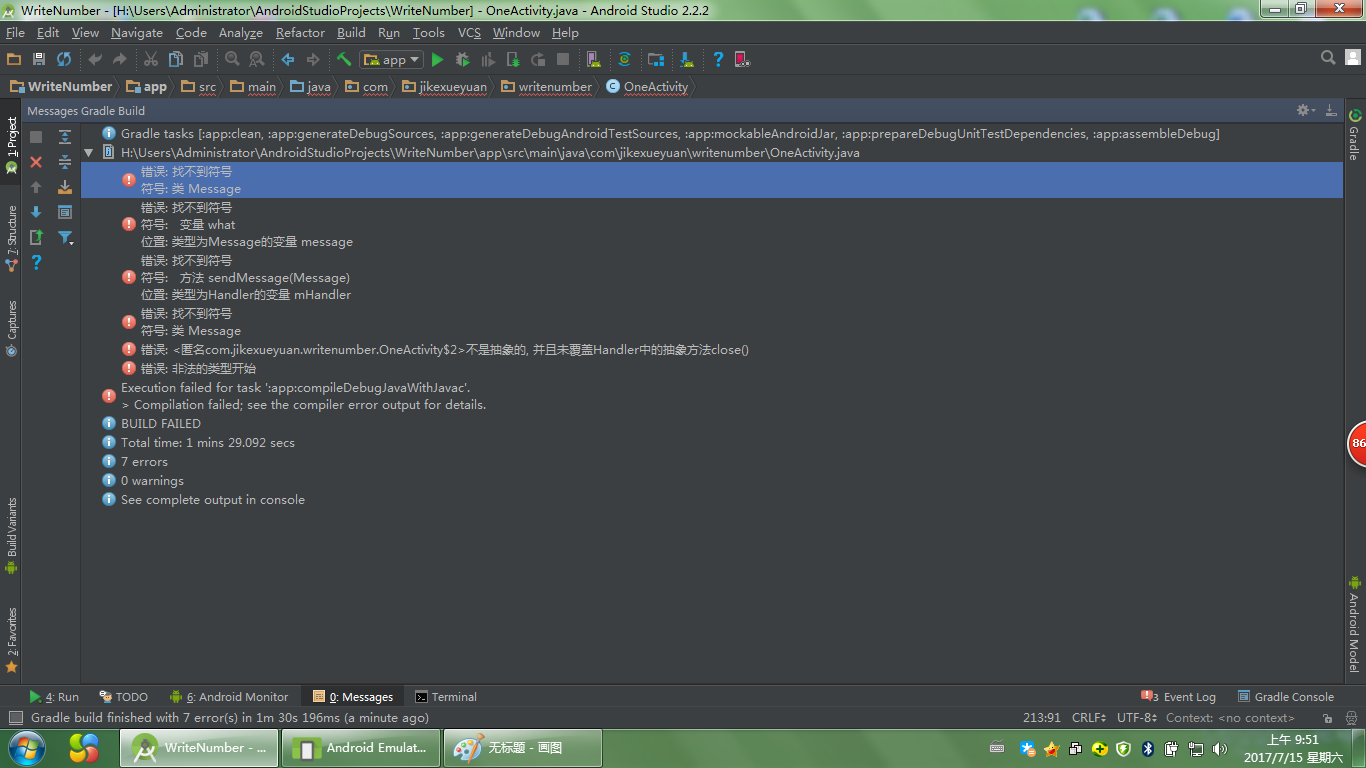Open the VCS menu
This screenshot has height=768, width=1366.
pos(469,33)
